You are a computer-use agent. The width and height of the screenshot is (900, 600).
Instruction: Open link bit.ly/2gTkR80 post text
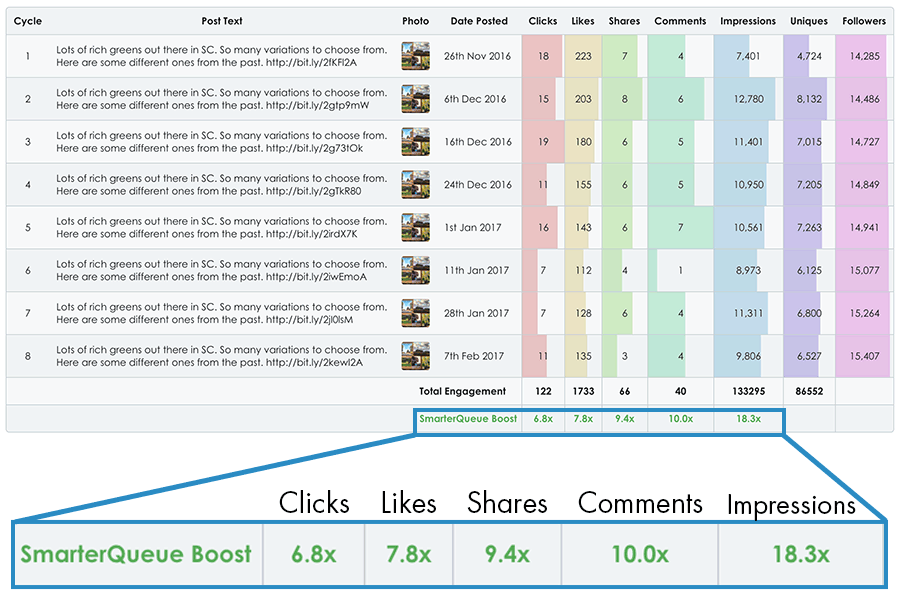(x=313, y=191)
